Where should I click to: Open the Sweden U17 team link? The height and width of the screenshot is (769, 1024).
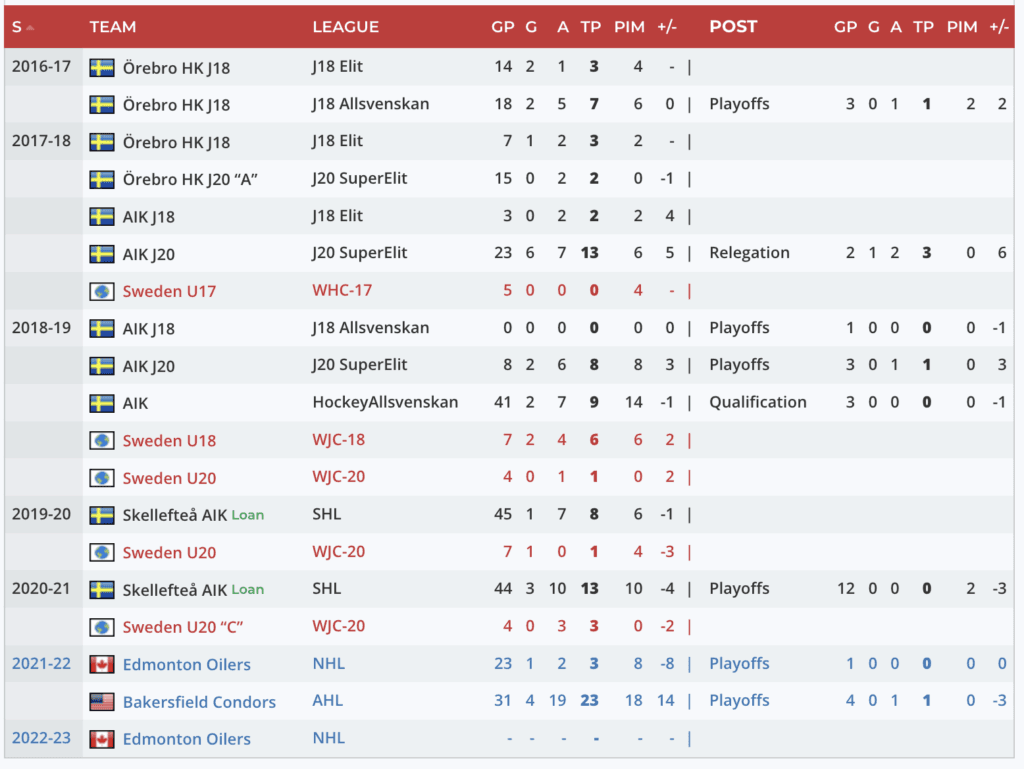pos(169,291)
